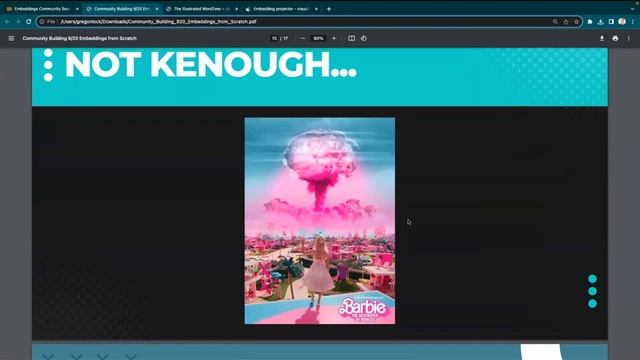Click the Barbie poster image on slide
This screenshot has height=360, width=640.
320,221
